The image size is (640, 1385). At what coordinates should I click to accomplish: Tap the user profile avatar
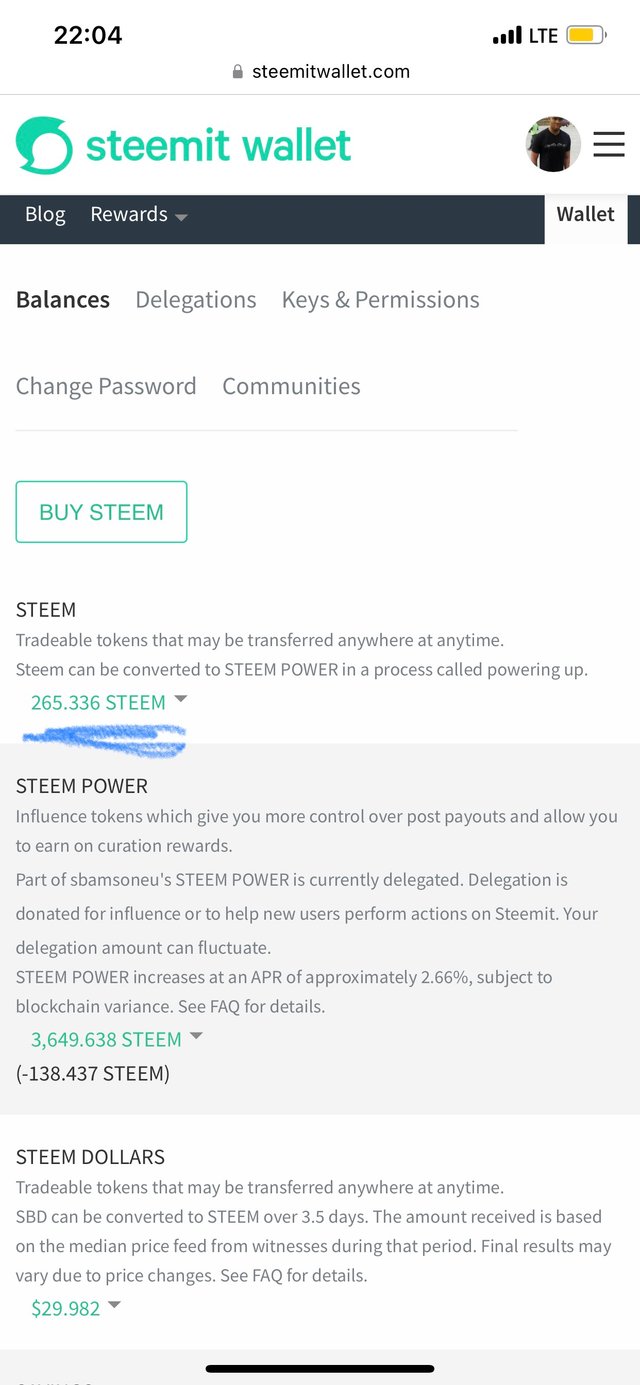click(553, 145)
